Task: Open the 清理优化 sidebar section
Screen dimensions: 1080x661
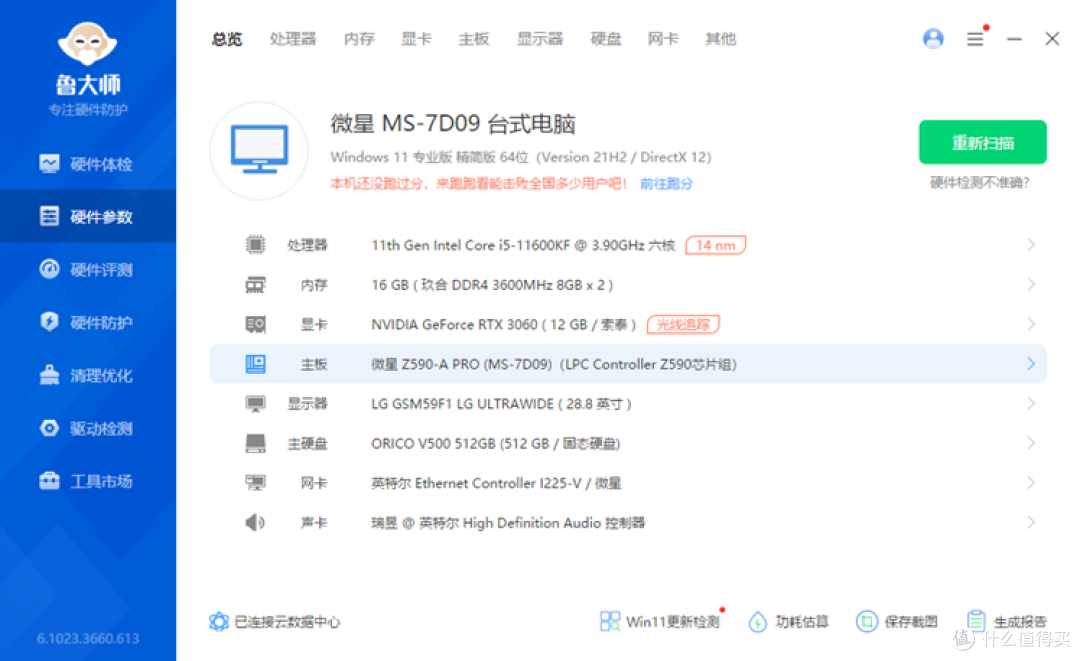Action: coord(87,375)
